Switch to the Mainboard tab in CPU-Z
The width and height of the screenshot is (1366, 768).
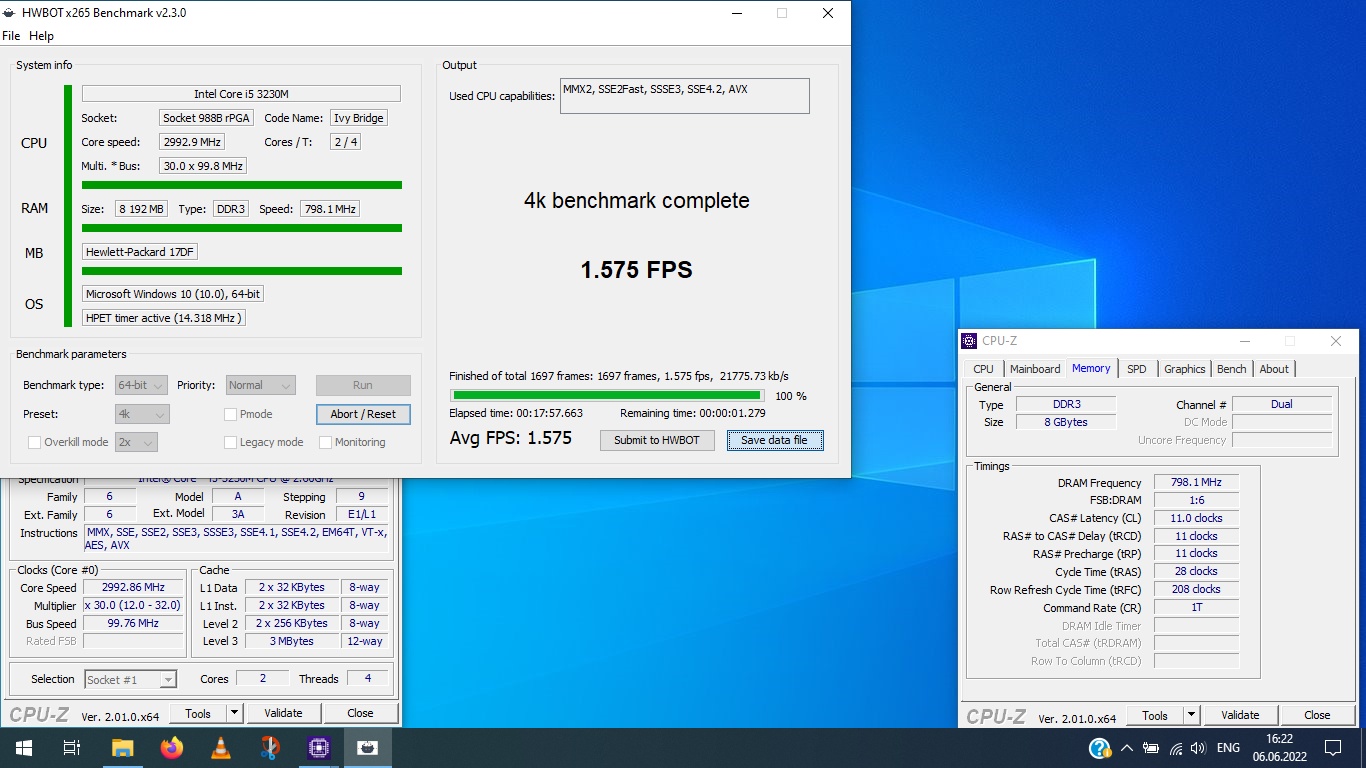[1035, 369]
